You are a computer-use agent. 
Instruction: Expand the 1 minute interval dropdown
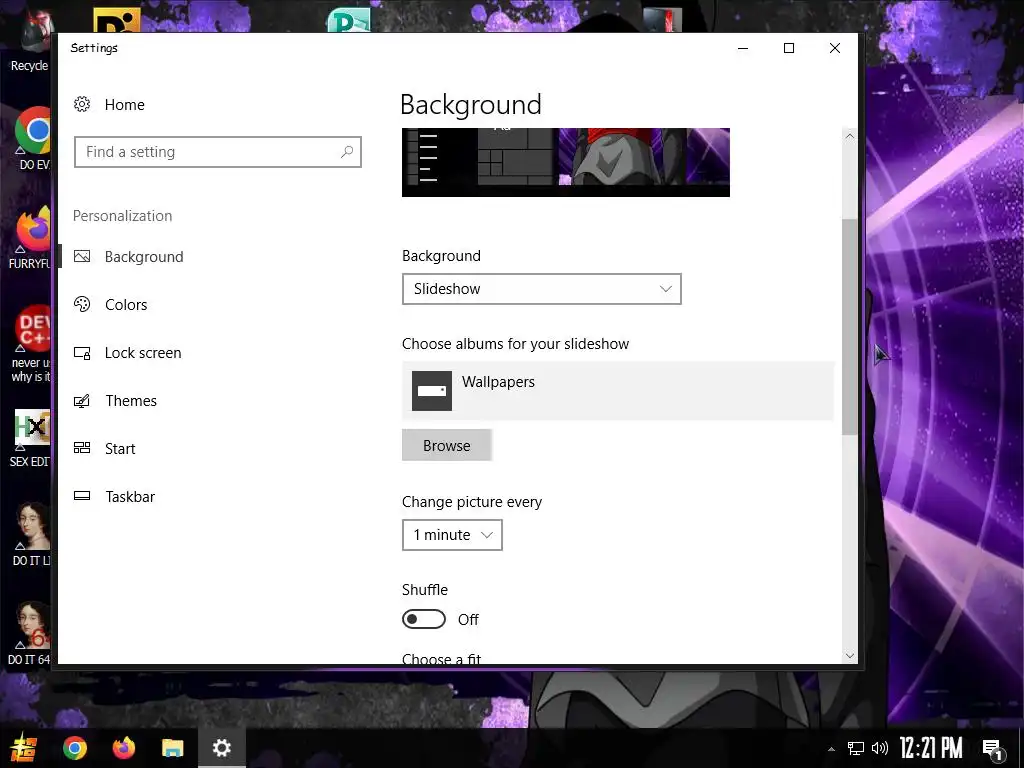point(452,535)
